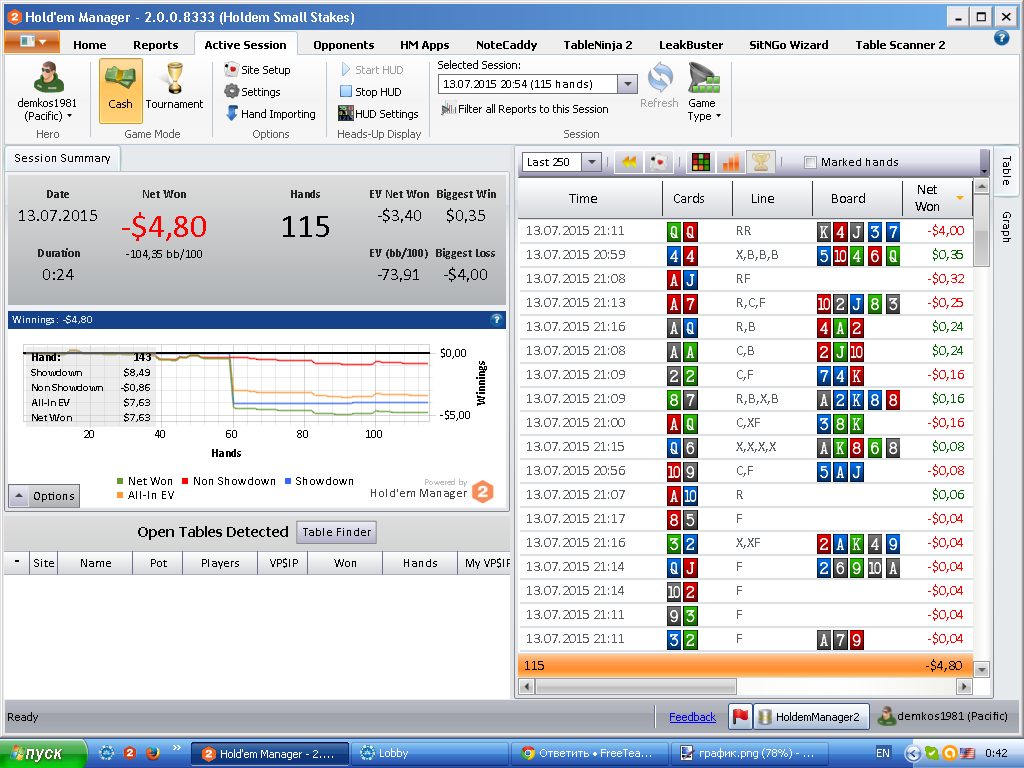
Task: Open the NoteCaddy tab
Action: [x=506, y=44]
